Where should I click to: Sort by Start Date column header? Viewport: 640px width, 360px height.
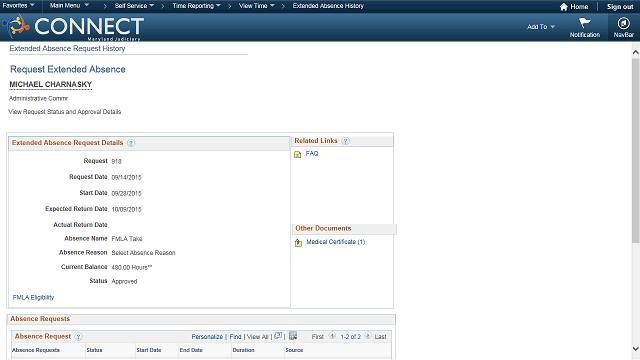(x=149, y=350)
